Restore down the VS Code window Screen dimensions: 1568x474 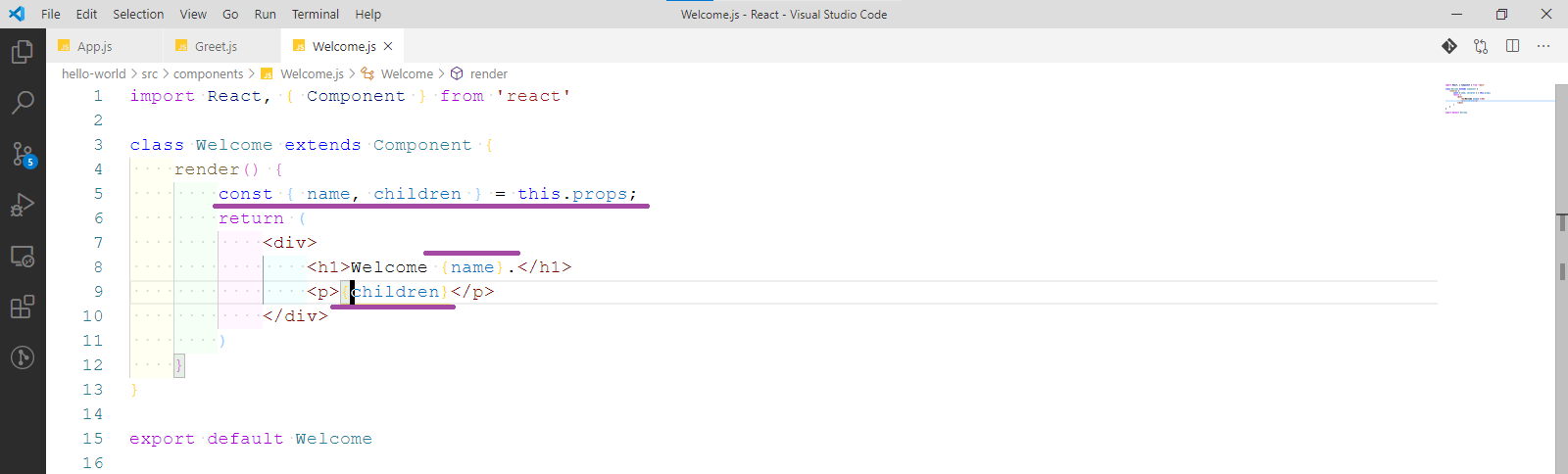(x=1501, y=14)
